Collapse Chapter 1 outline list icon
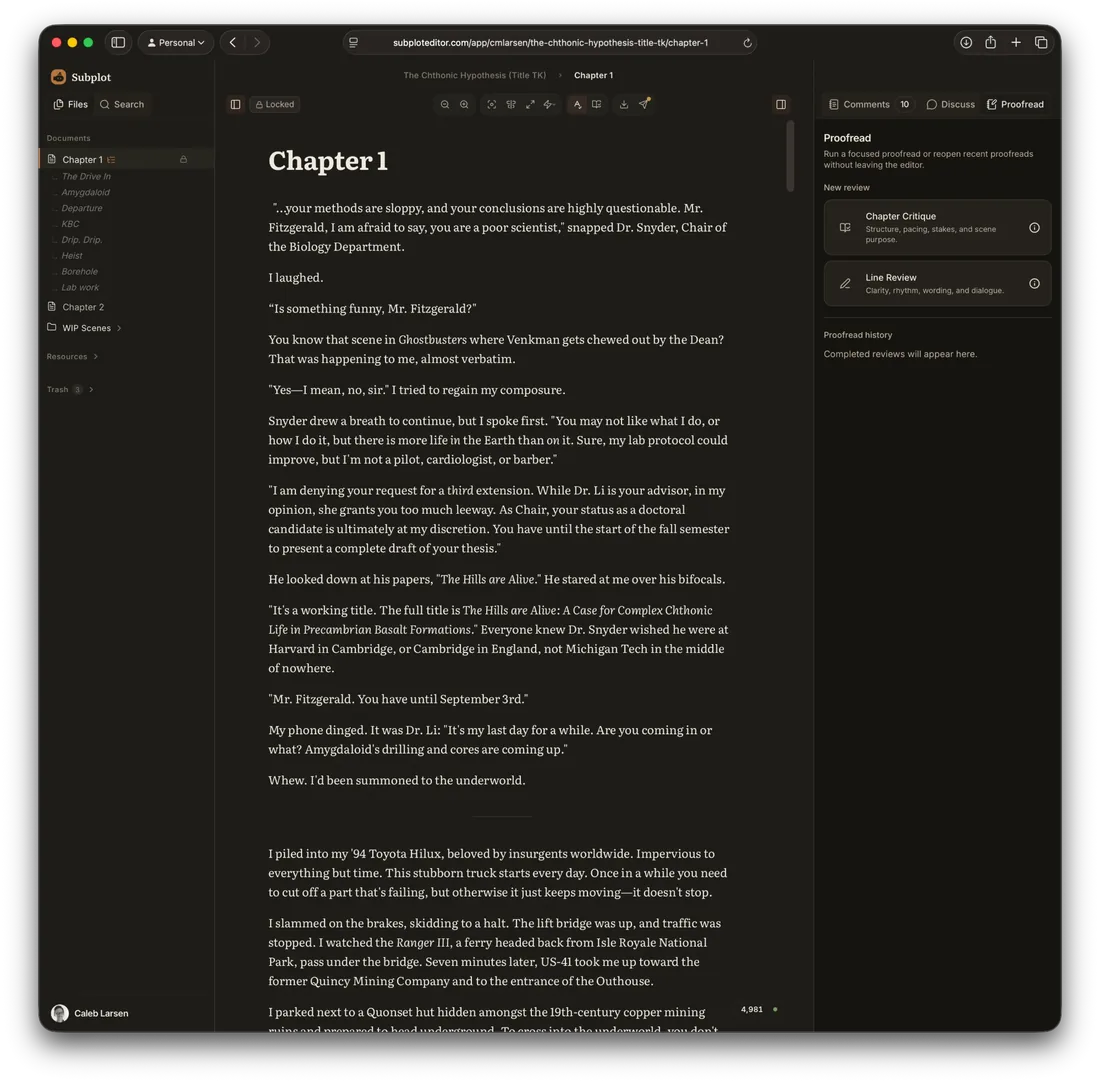Viewport: 1100px width, 1083px height. (111, 160)
